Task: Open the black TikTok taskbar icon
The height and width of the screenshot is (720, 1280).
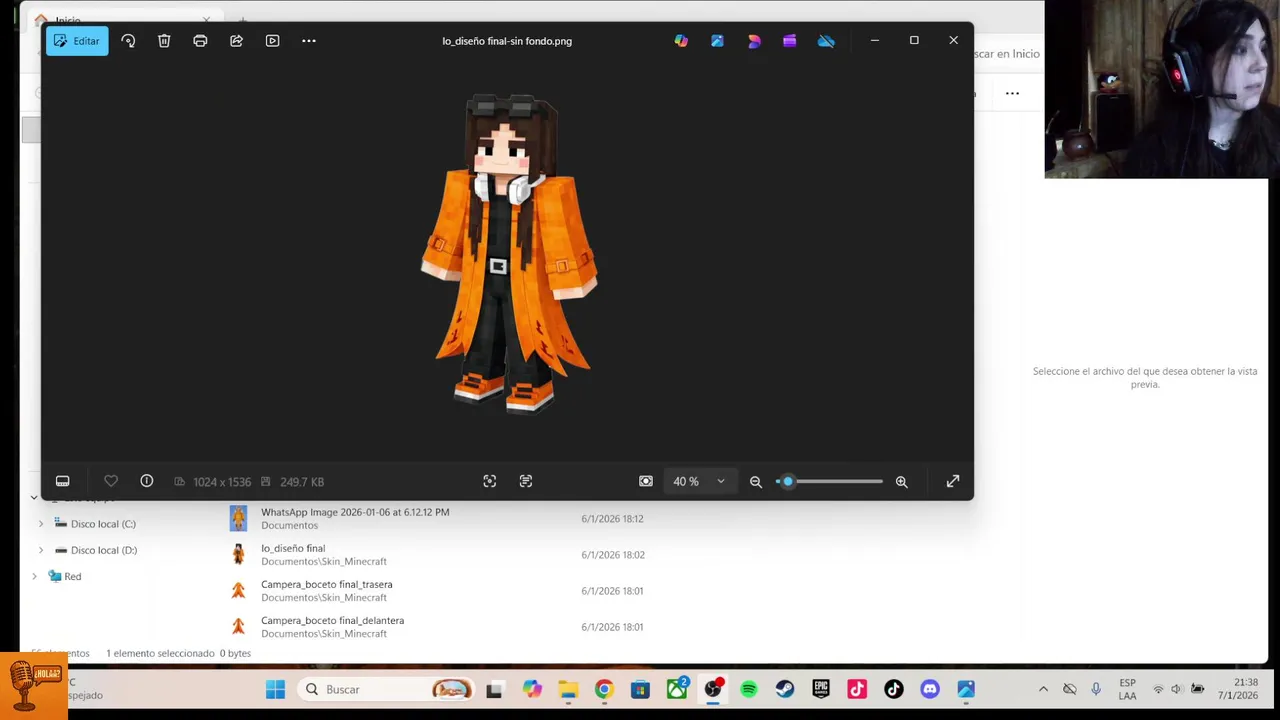Action: [894, 689]
